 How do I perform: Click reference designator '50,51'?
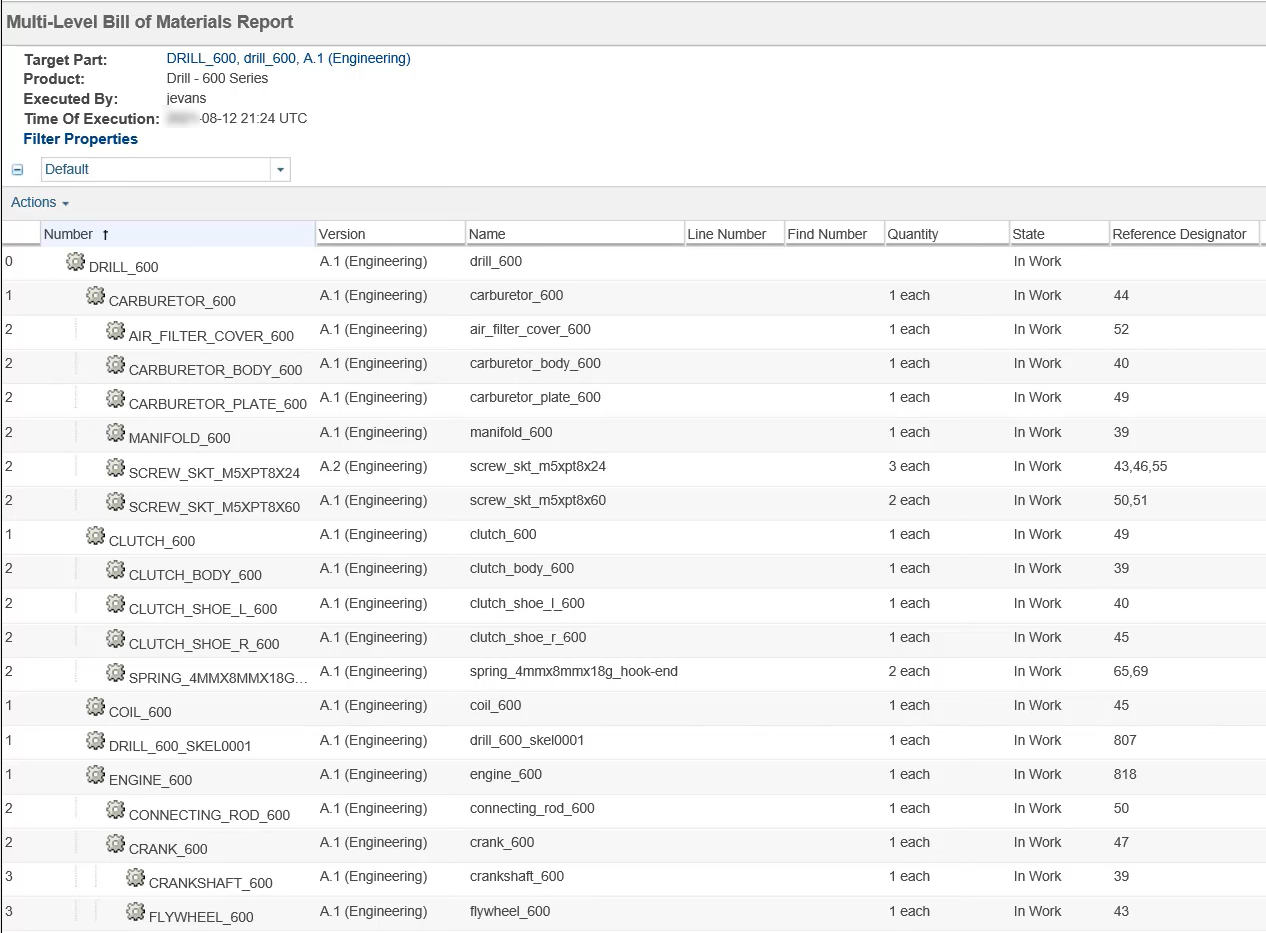[x=1131, y=500]
